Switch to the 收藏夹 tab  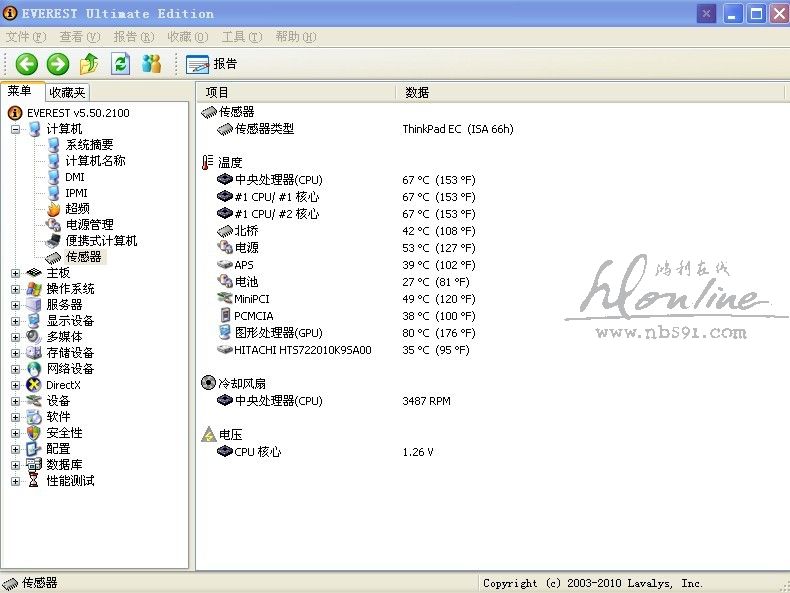click(x=67, y=92)
